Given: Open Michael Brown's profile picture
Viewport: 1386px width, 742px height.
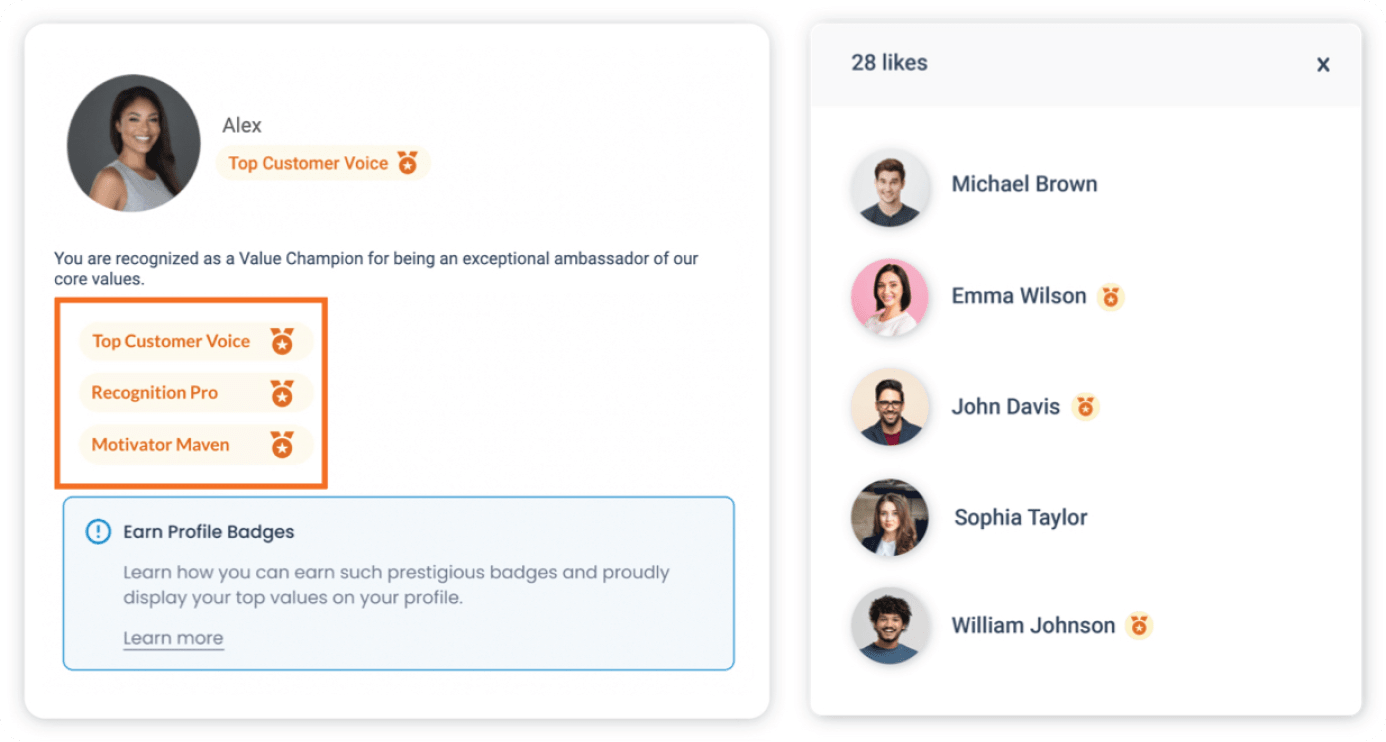Looking at the screenshot, I should pyautogui.click(x=890, y=188).
